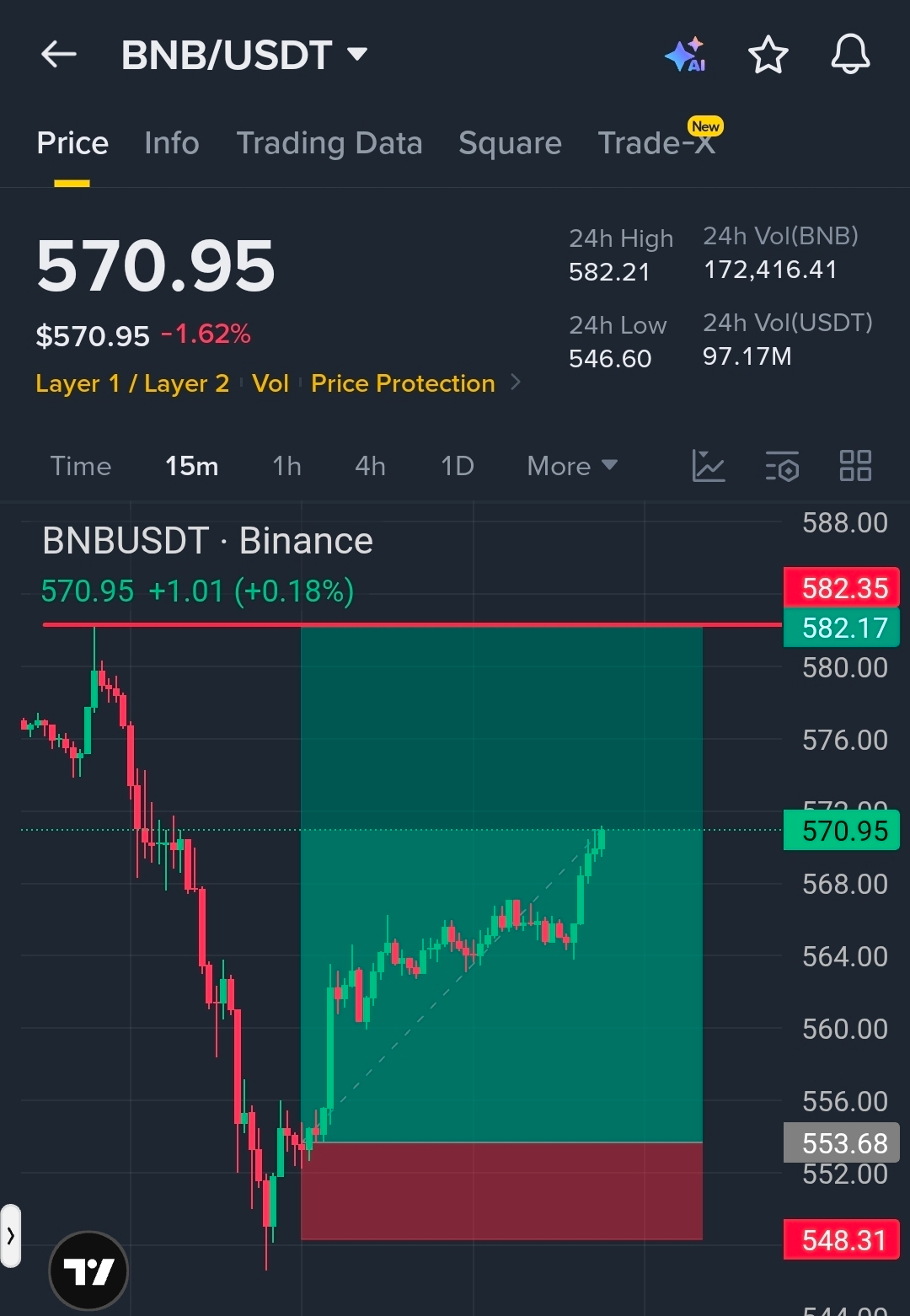
Task: Tap the TradingView logo badge
Action: point(88,1271)
